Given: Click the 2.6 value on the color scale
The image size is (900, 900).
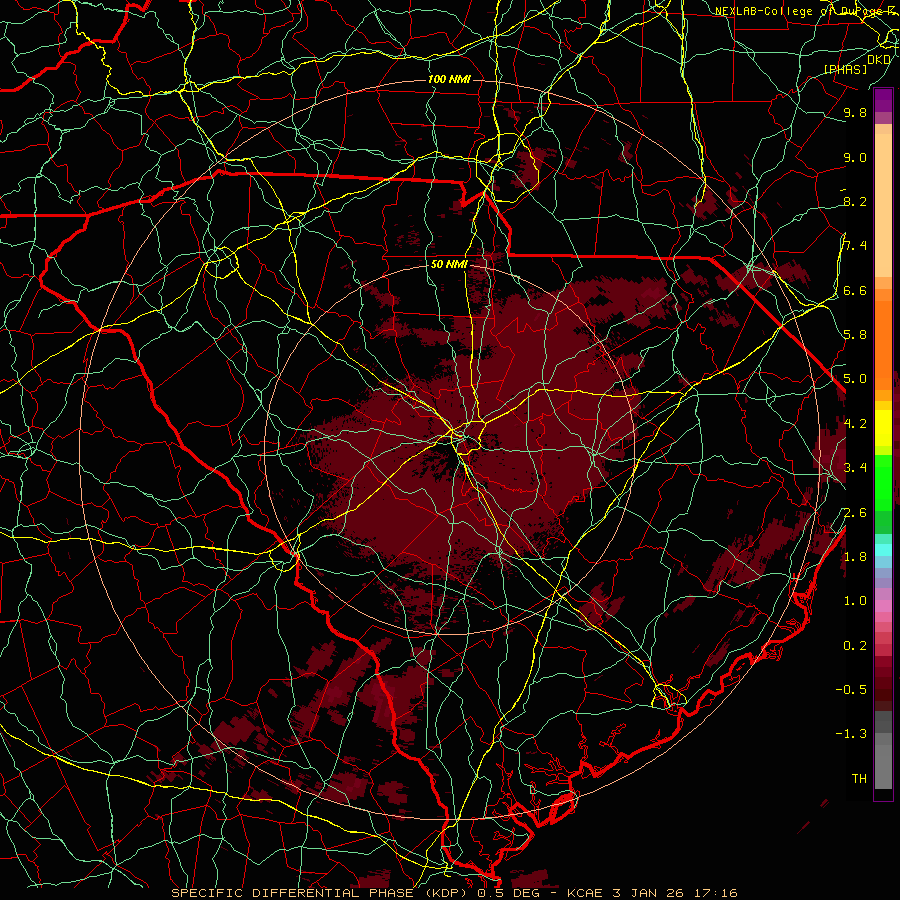Looking at the screenshot, I should point(855,513).
